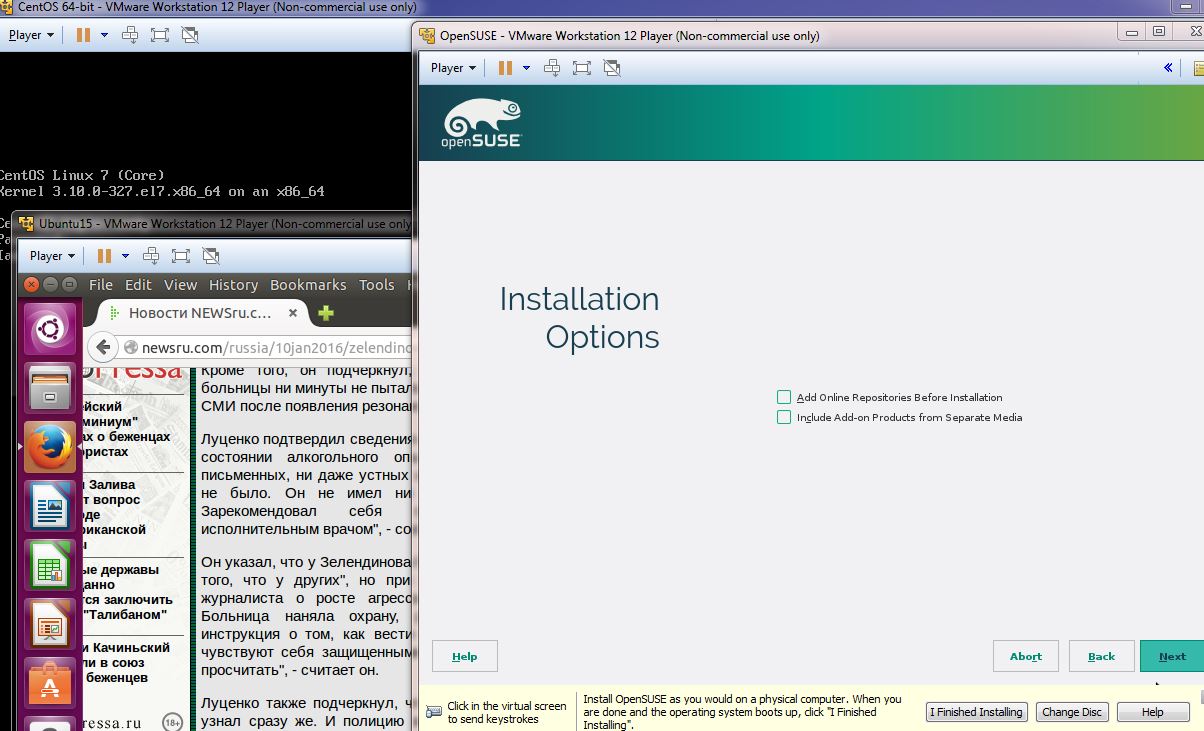Expand the Player menu in OpenSUSE window
This screenshot has height=731, width=1204.
(452, 68)
